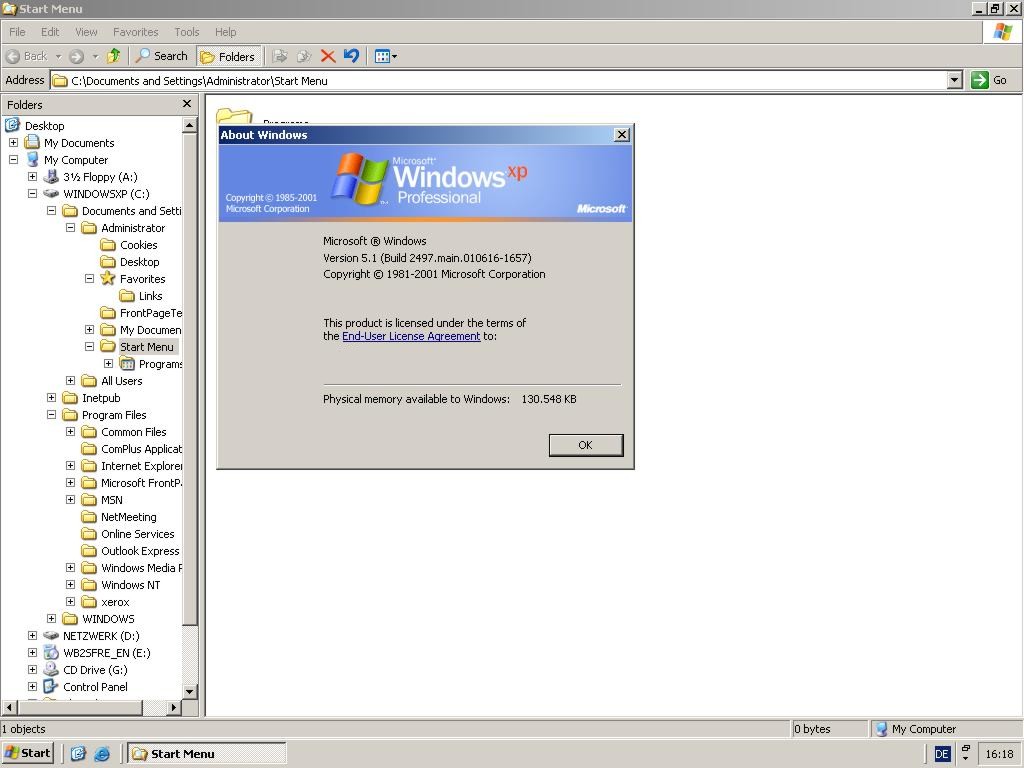Click the folder tree scroll down arrow
Screen dimensions: 1024x768
point(189,691)
